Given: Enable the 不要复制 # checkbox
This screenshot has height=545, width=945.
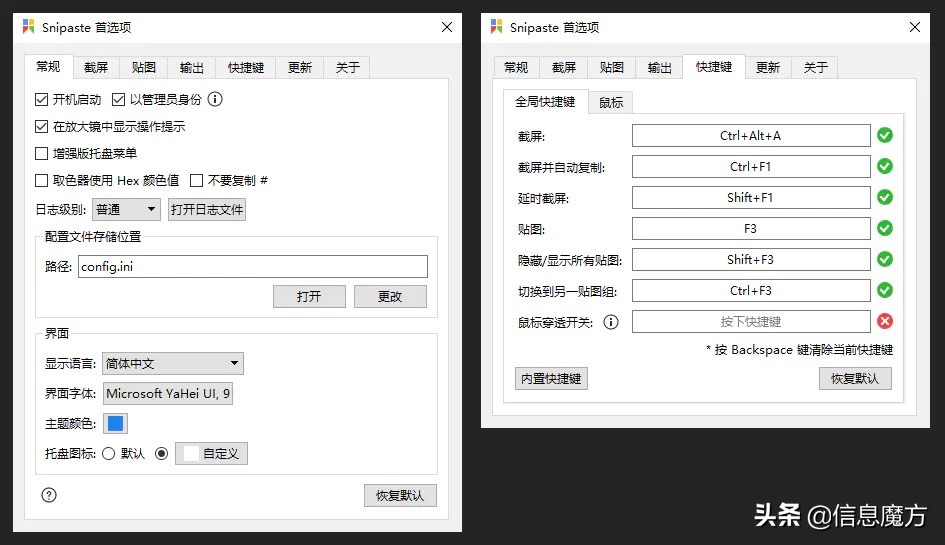Looking at the screenshot, I should click(x=196, y=180).
